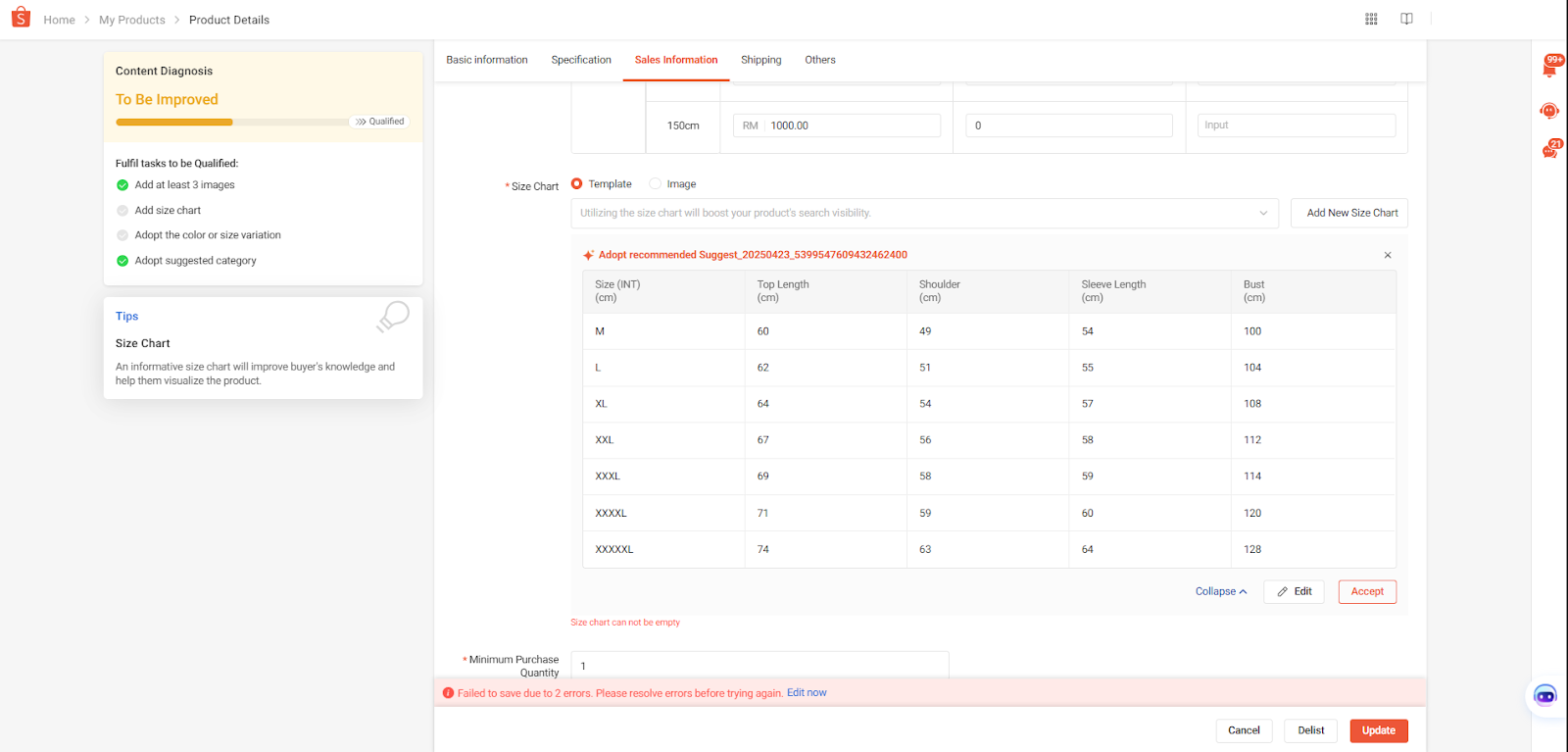This screenshot has height=752, width=1568.
Task: Open the customer support headset icon
Action: click(1549, 111)
